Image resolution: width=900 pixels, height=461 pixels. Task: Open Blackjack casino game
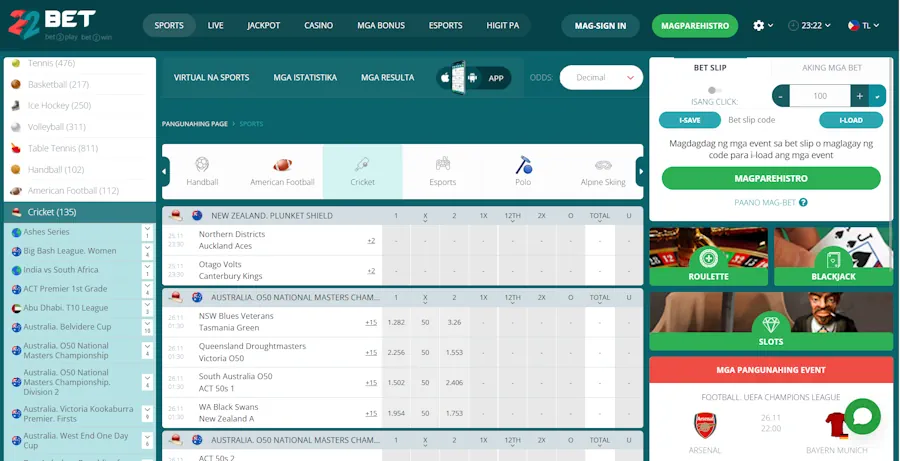[833, 257]
